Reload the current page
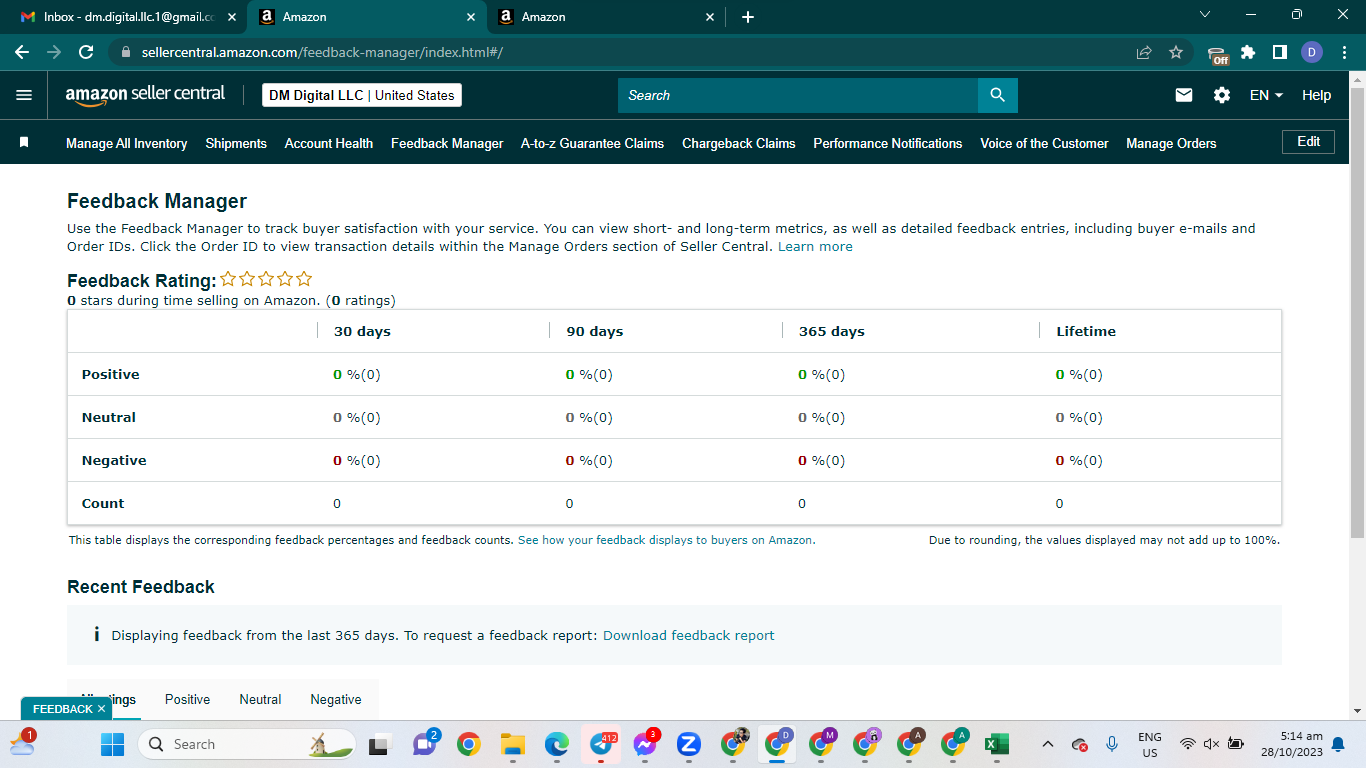Image resolution: width=1366 pixels, height=768 pixels. [86, 52]
